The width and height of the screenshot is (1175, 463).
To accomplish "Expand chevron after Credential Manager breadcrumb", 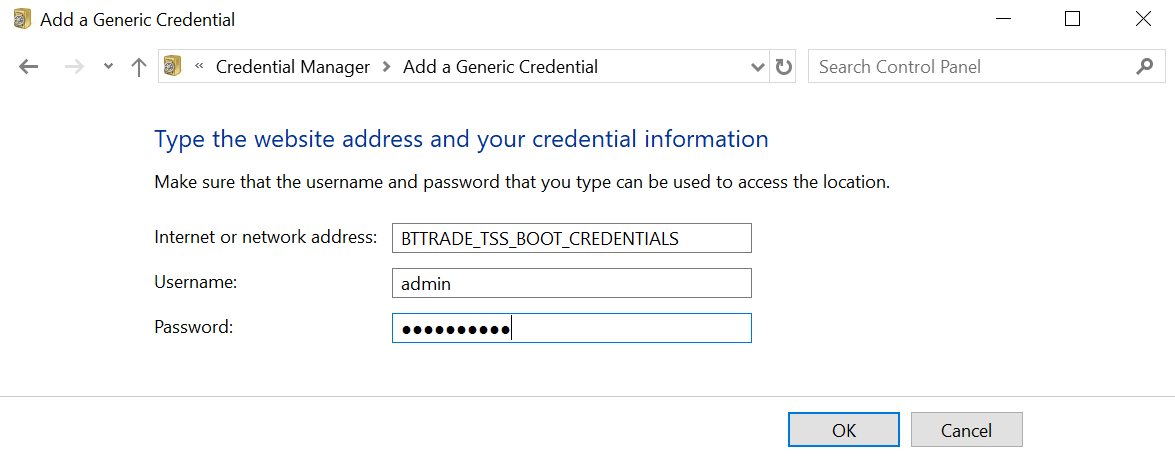I will pyautogui.click(x=387, y=67).
